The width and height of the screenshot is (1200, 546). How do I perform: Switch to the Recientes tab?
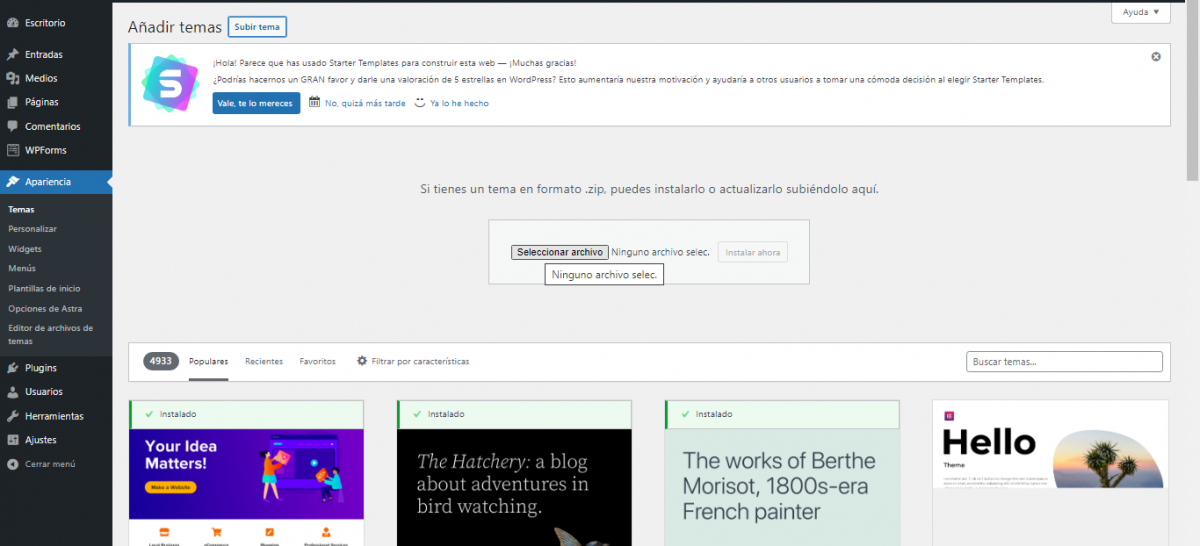pos(264,361)
